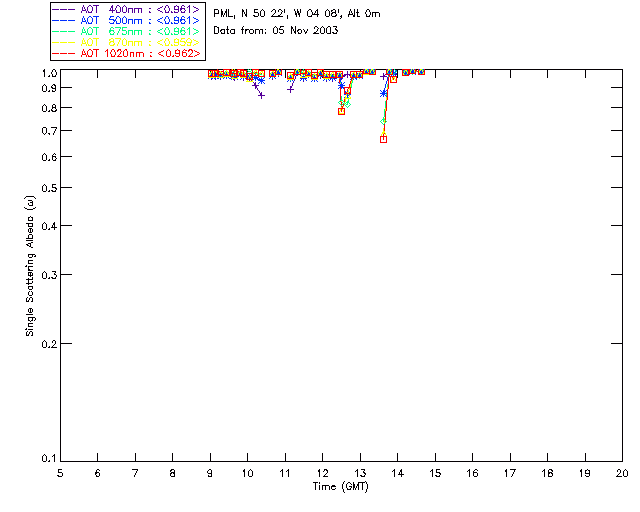This screenshot has width=640, height=512.
Task: Click y-axis tick label '0.5'
Action: [49, 188]
